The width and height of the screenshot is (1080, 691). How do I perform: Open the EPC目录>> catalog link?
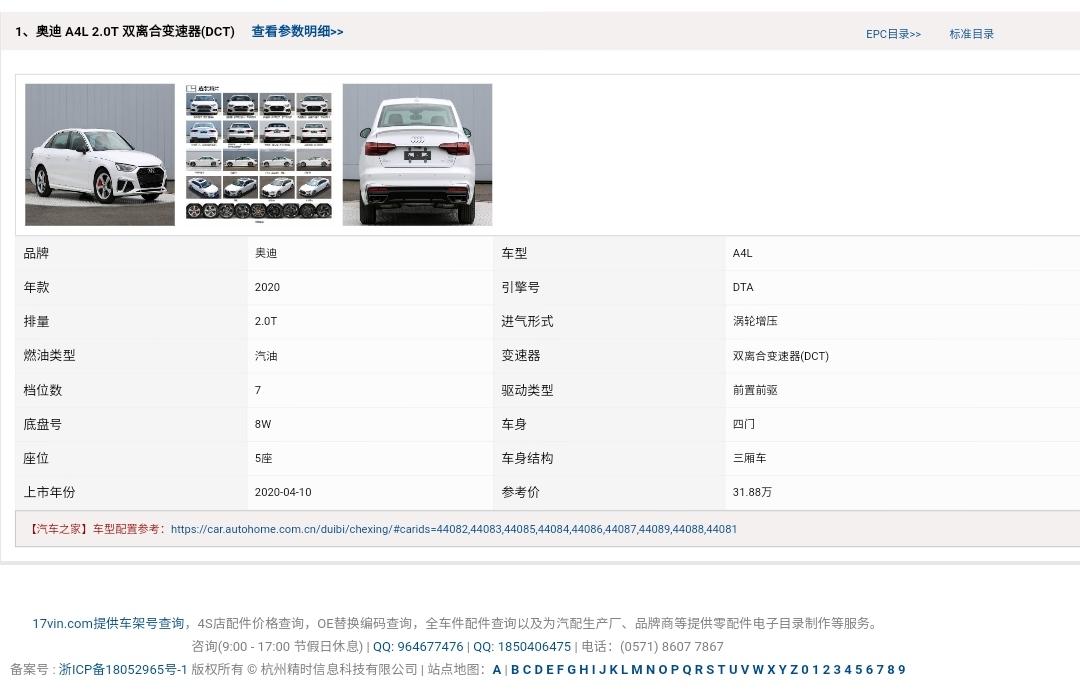[893, 34]
